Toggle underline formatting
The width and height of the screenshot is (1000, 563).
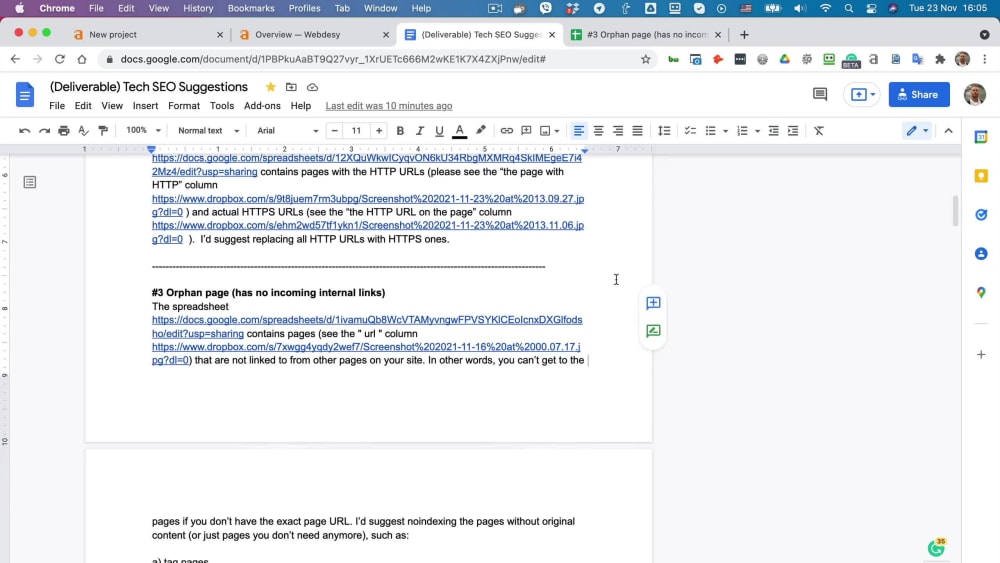pyautogui.click(x=439, y=131)
